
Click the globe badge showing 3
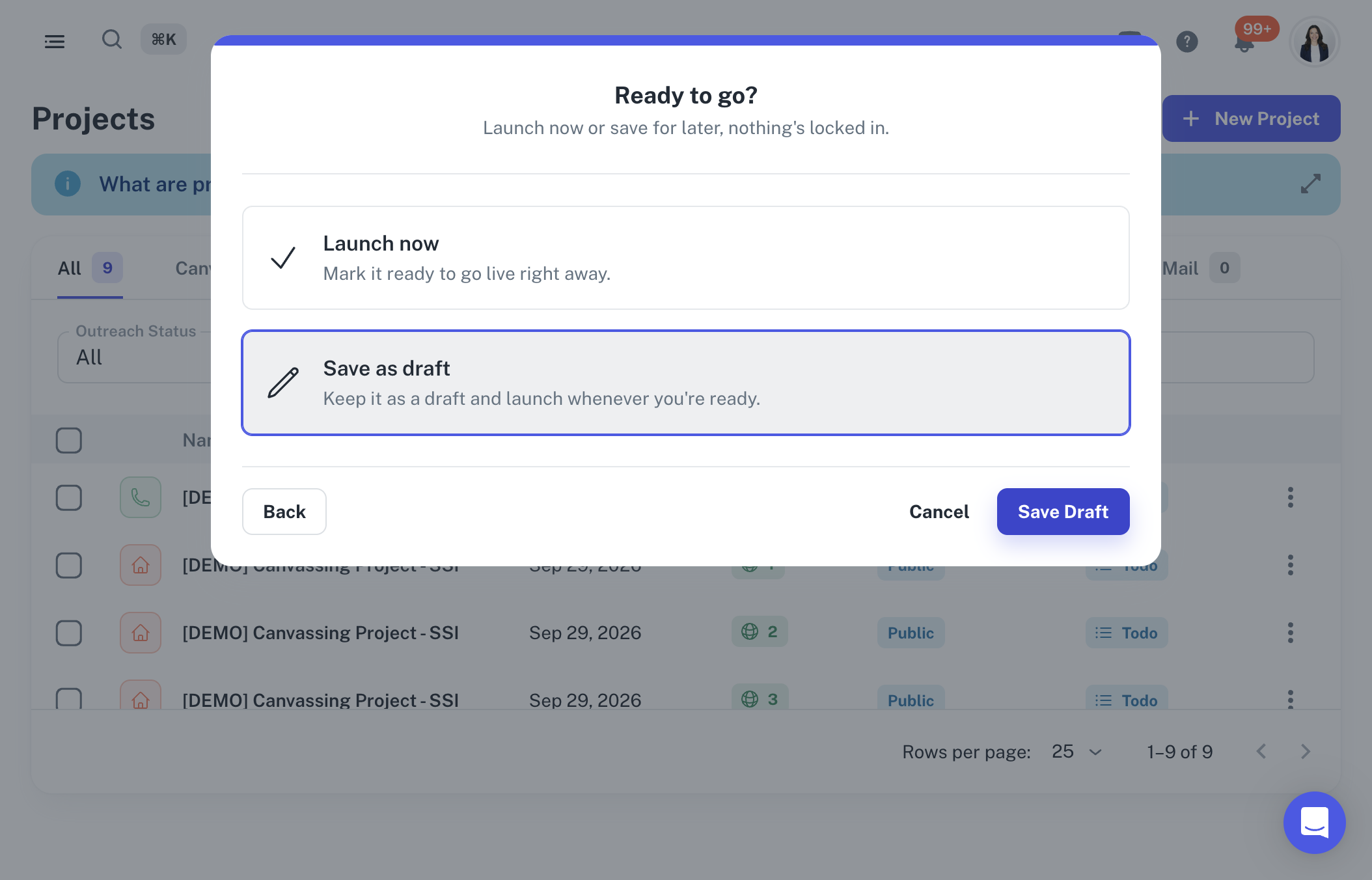(x=760, y=698)
